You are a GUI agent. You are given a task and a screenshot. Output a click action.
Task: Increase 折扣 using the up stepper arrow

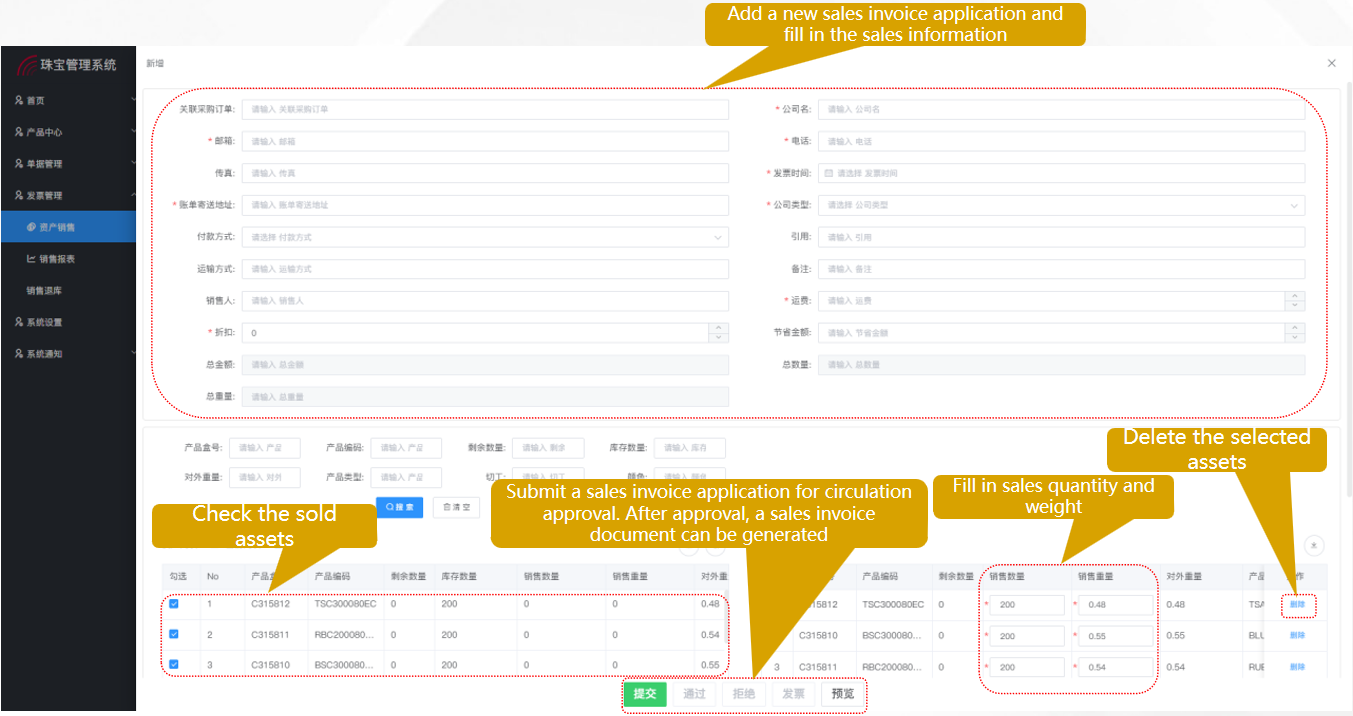click(718, 328)
